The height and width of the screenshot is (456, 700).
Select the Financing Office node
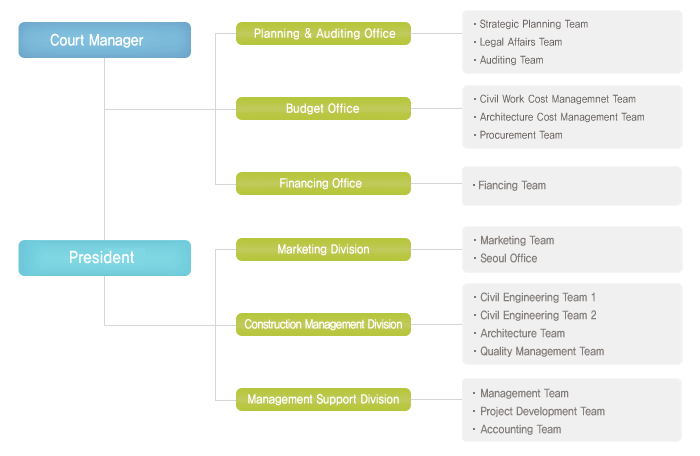tap(323, 184)
